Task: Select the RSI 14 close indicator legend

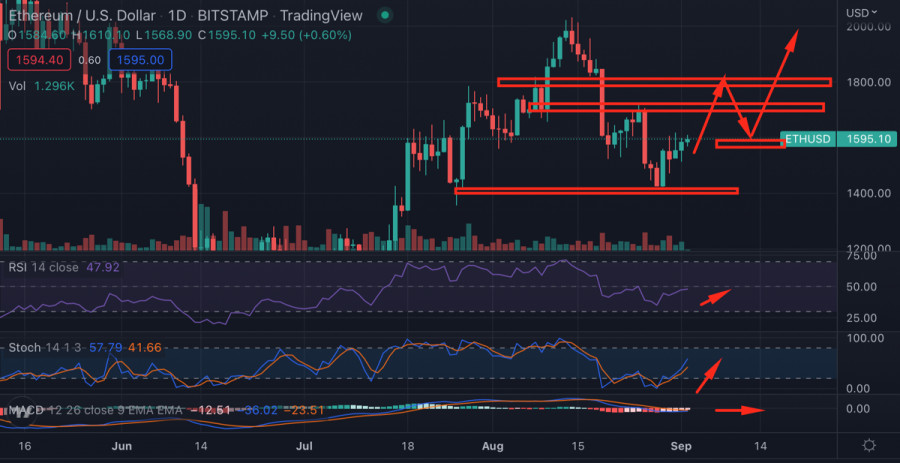Action: (x=44, y=267)
